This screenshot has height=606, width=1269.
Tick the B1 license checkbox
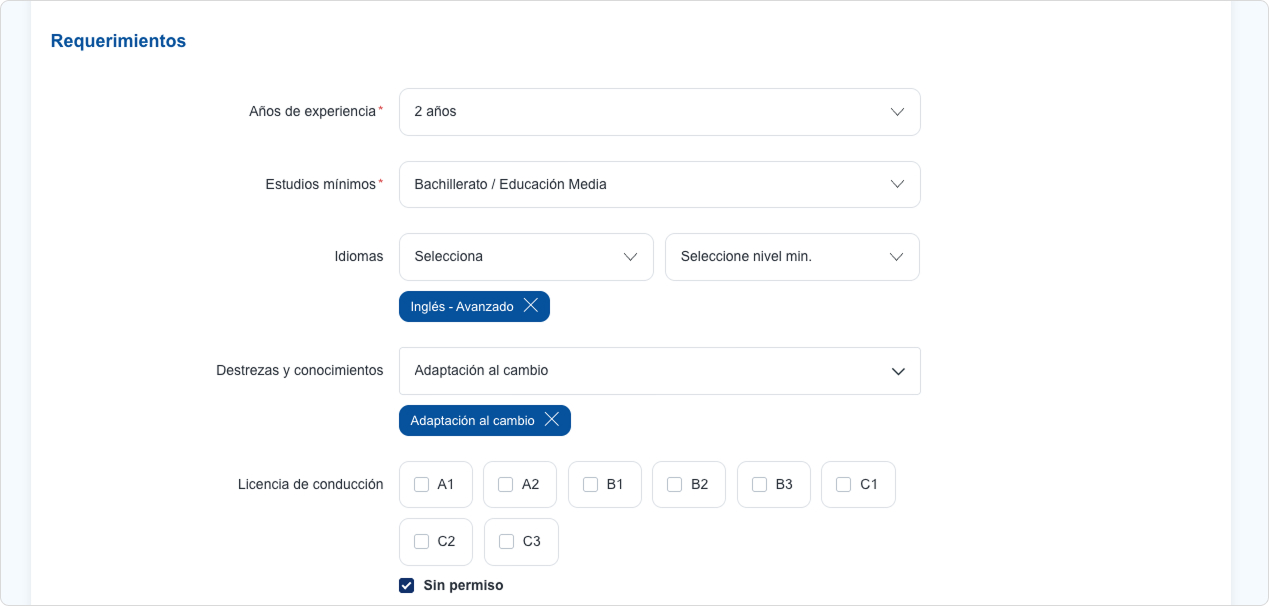[x=591, y=485]
